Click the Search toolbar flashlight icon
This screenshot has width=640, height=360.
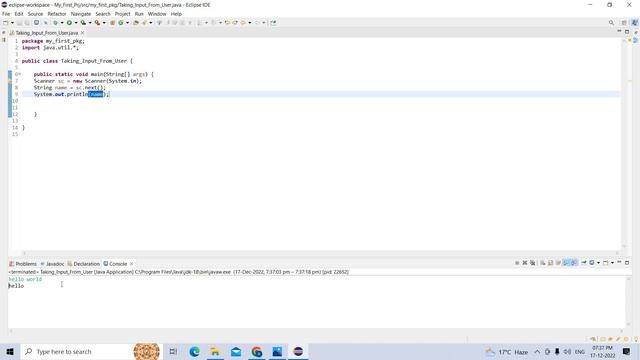[144, 23]
